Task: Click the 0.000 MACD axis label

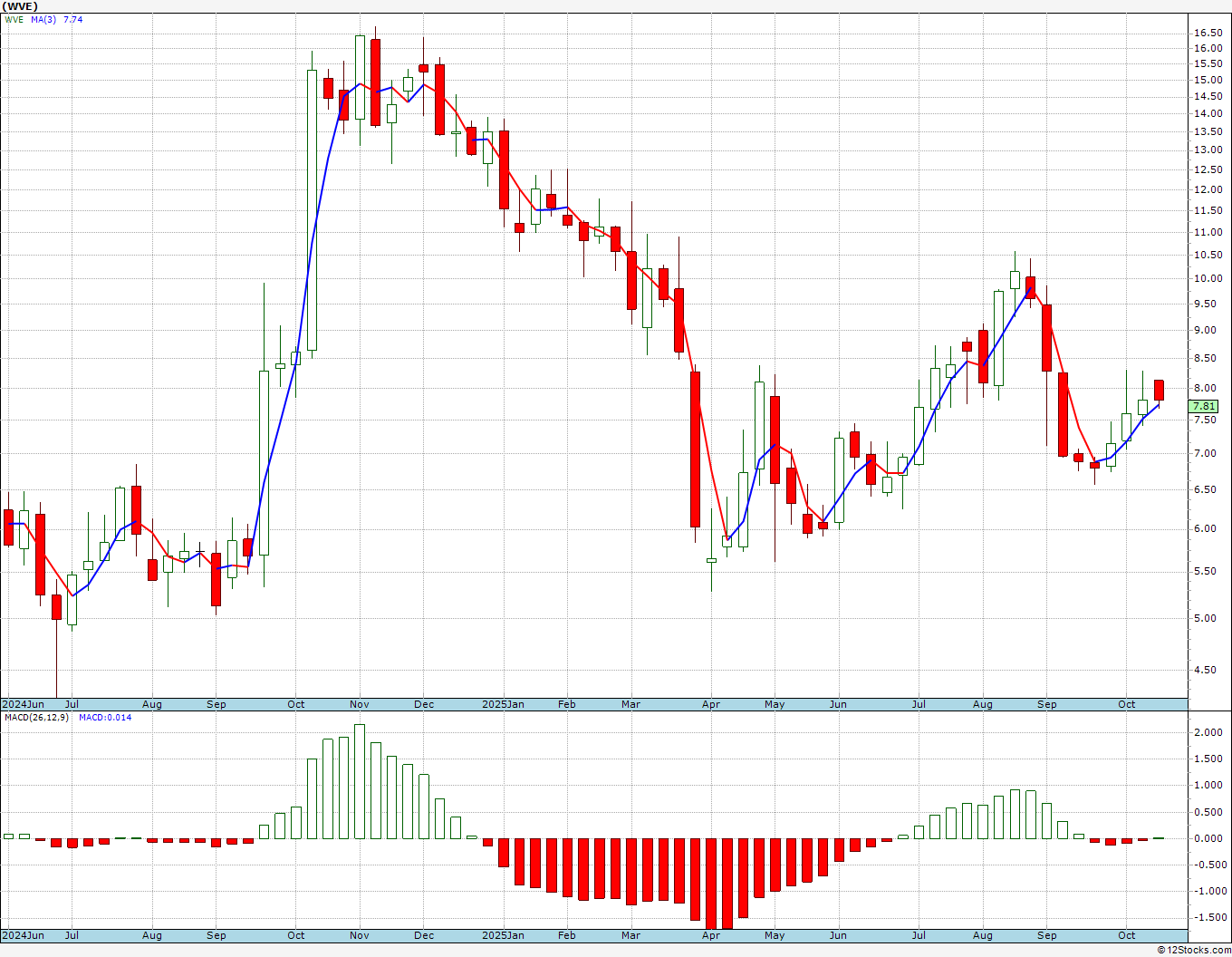Action: 1208,838
